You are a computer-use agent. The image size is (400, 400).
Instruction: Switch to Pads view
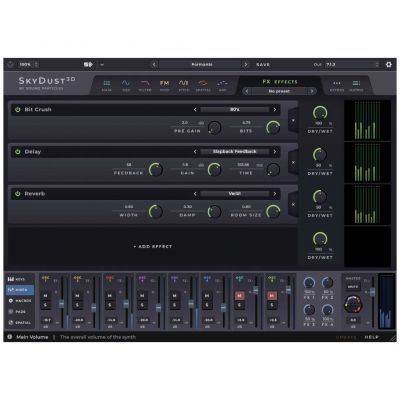(20, 312)
